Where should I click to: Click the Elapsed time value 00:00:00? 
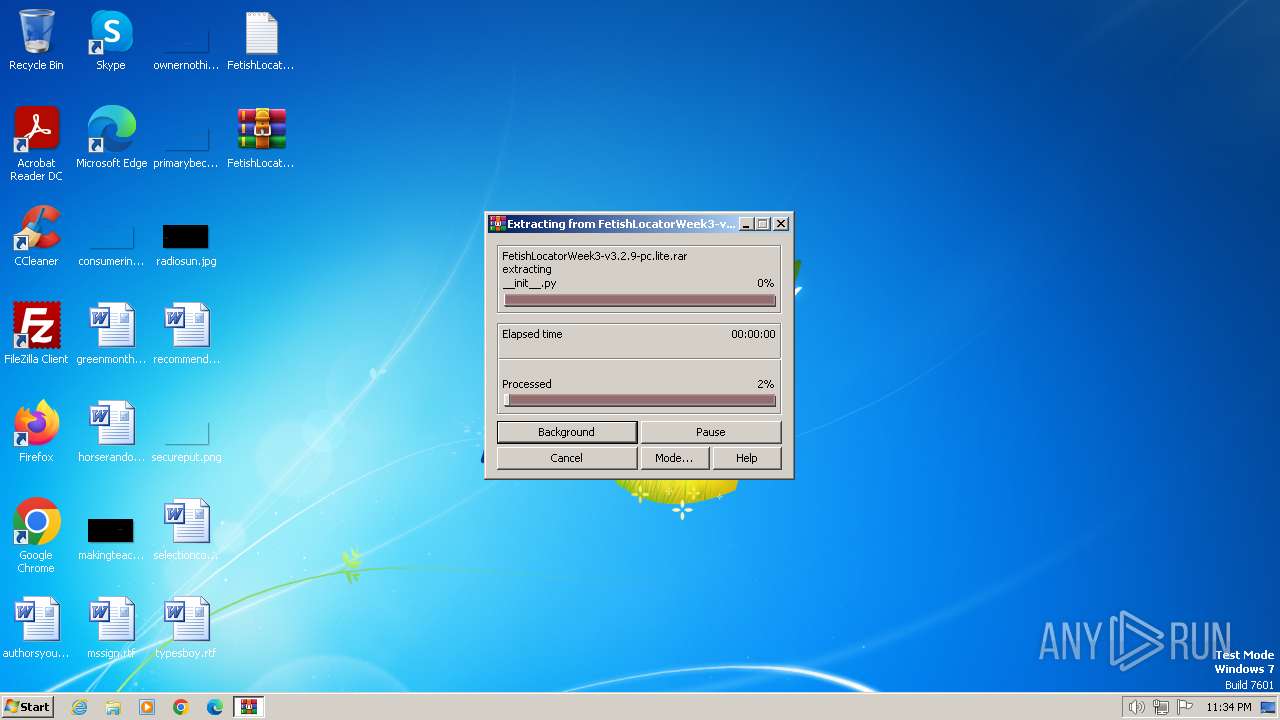point(753,334)
